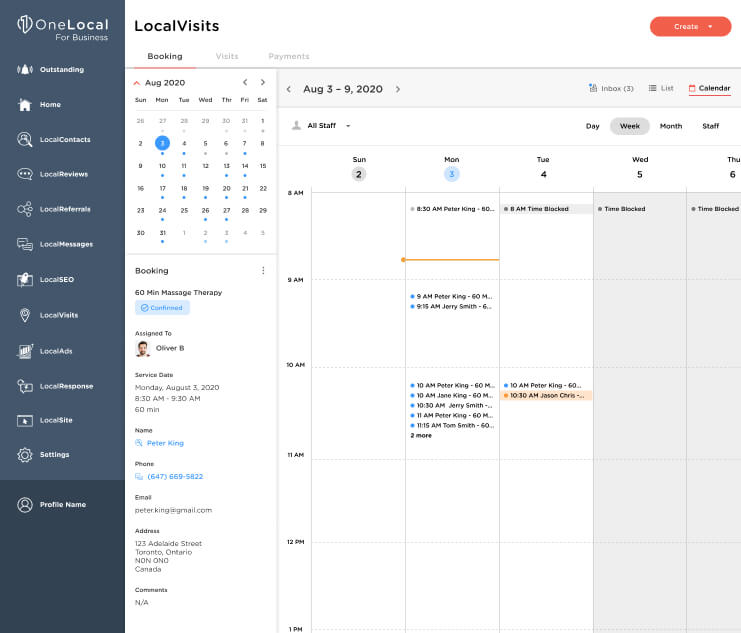Go to next week arrow
The width and height of the screenshot is (741, 633).
(x=398, y=89)
